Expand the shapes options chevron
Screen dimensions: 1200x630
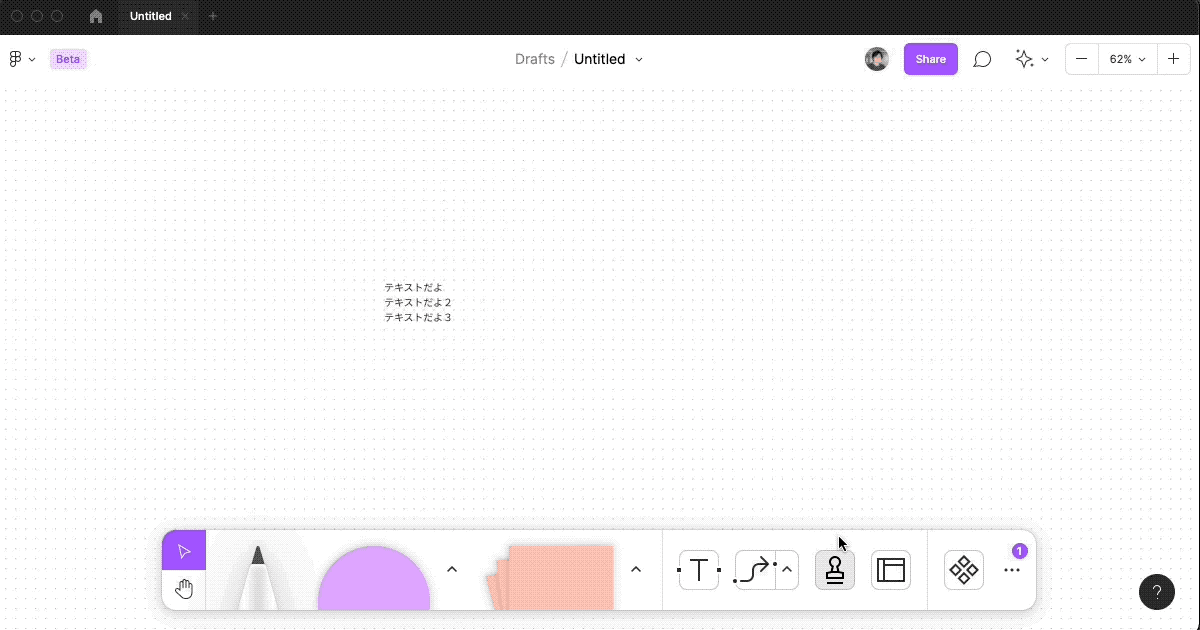click(451, 569)
